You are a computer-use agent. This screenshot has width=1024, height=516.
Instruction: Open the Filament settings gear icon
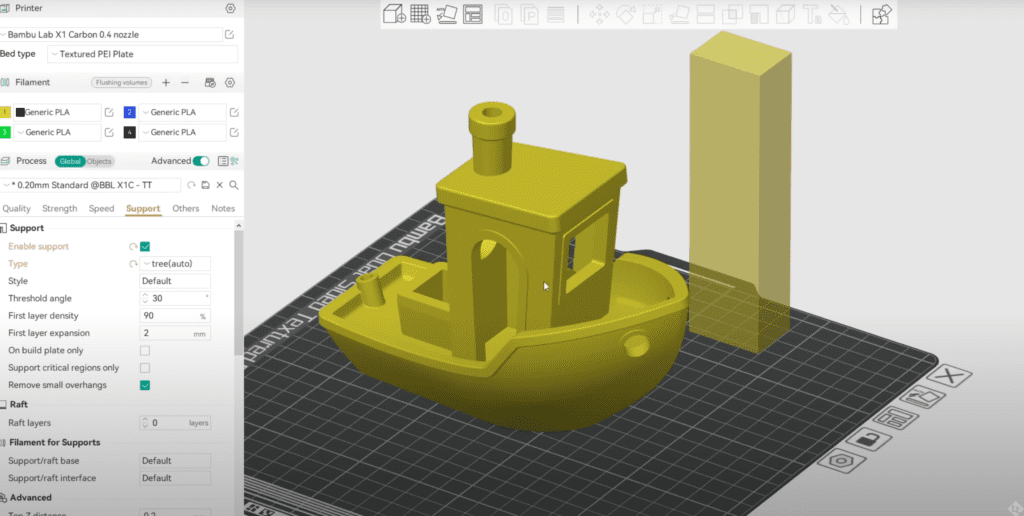[230, 82]
